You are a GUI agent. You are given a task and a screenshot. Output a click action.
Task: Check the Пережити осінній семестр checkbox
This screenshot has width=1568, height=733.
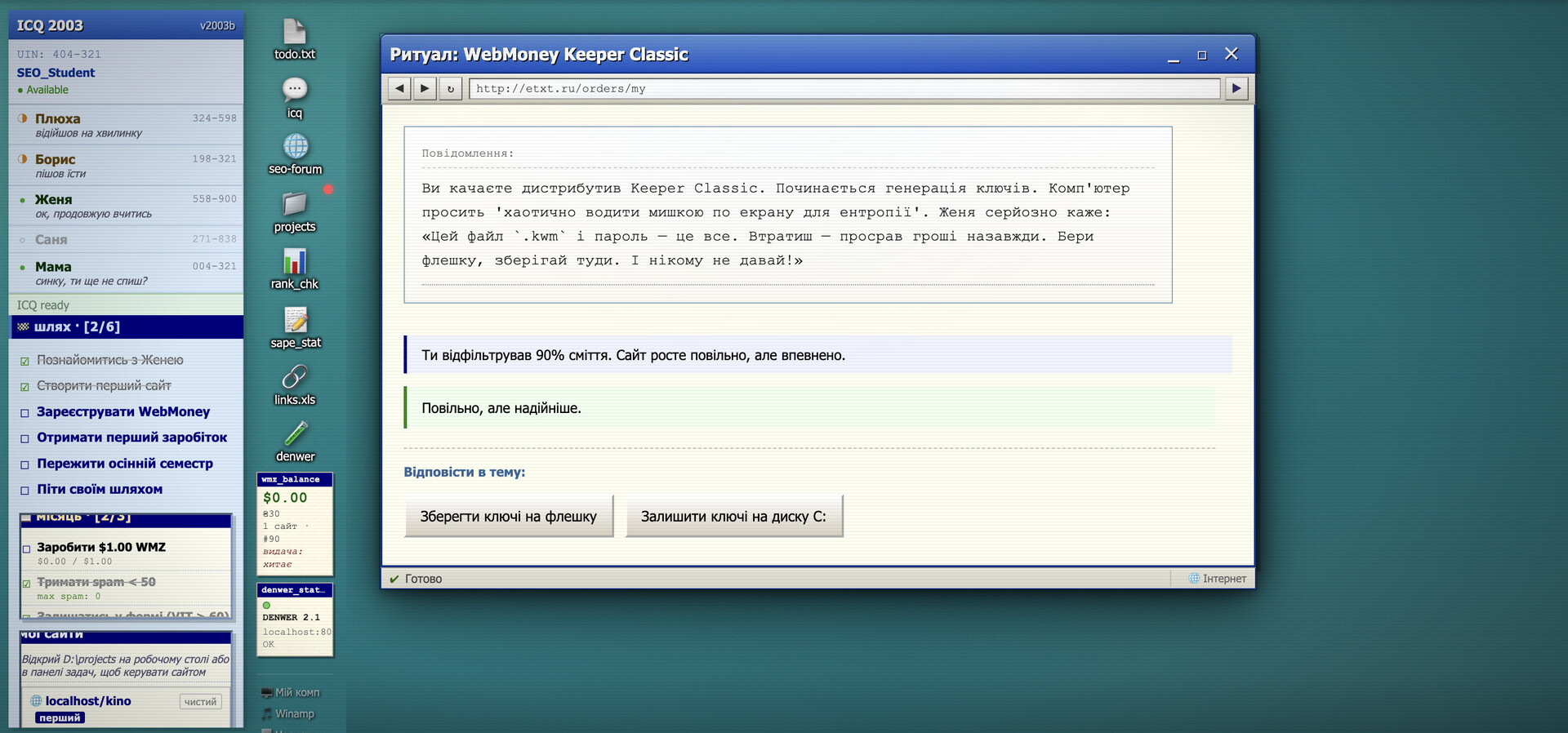click(x=24, y=464)
